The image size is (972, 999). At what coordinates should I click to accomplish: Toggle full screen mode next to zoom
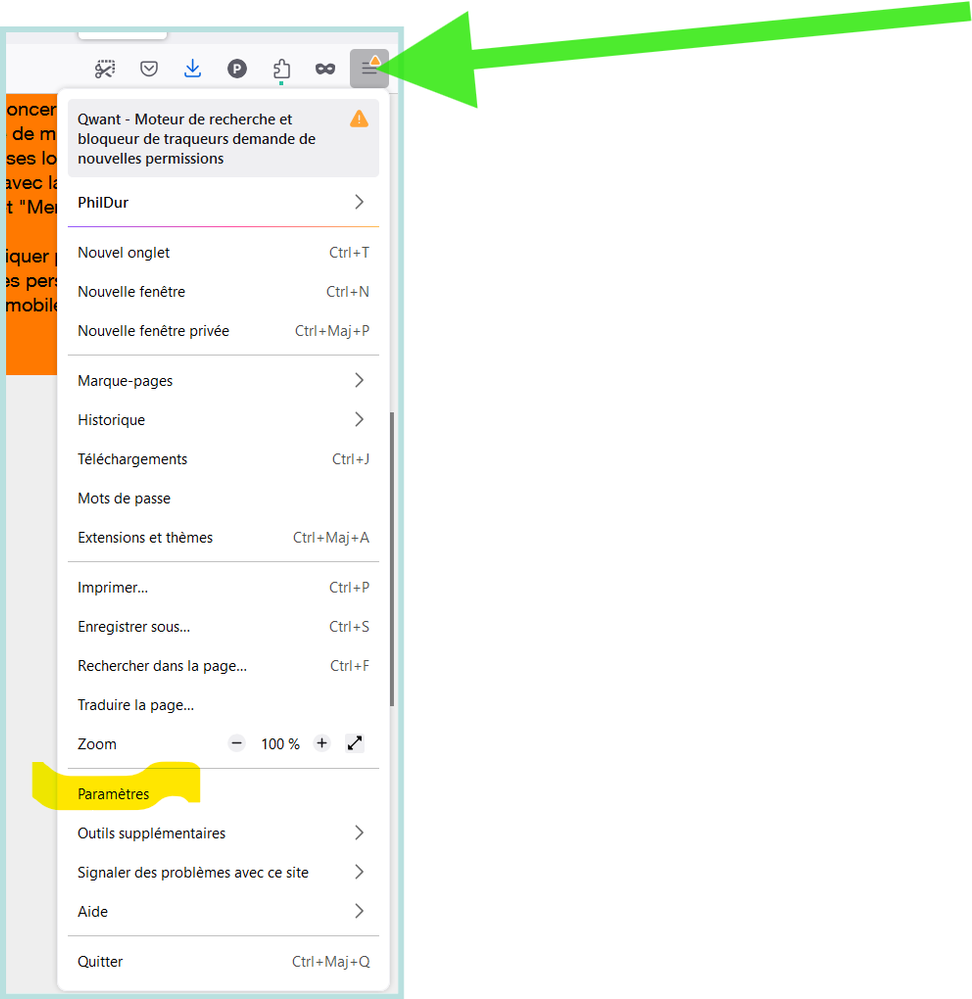355,743
